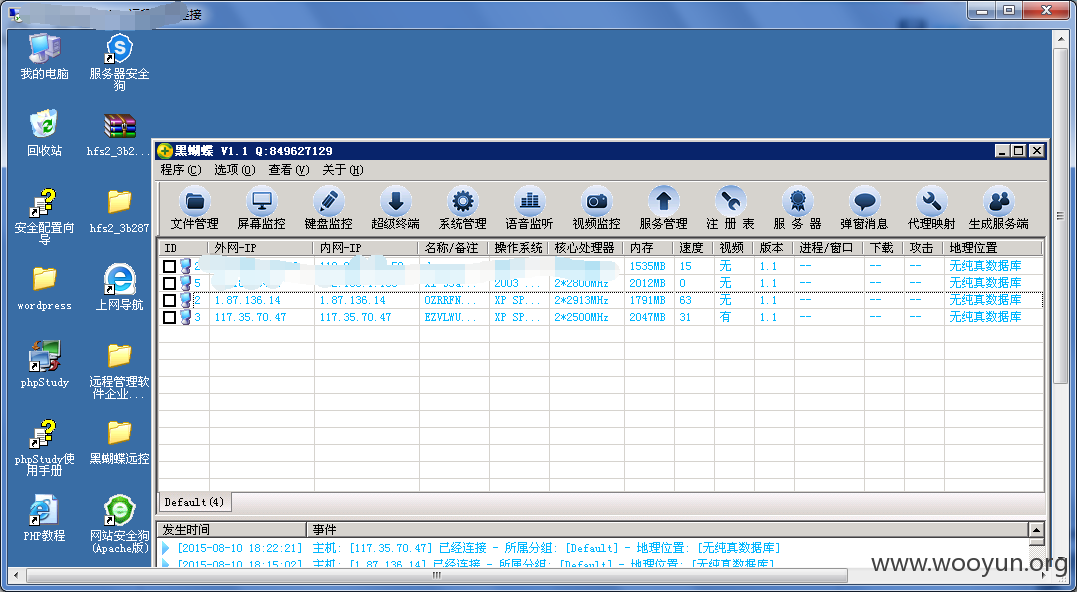Click the 服务管理 service management icon
Viewport: 1077px width, 592px height.
tap(663, 209)
